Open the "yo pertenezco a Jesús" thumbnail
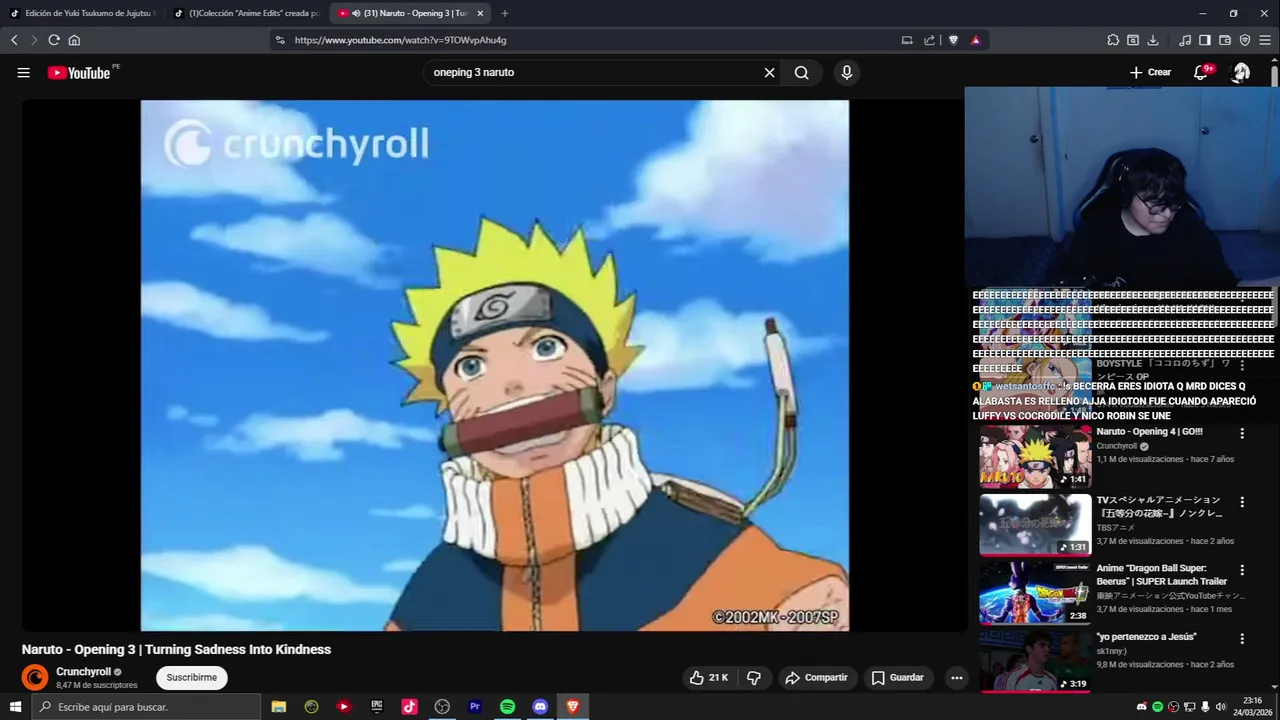1280x720 pixels. point(1035,661)
